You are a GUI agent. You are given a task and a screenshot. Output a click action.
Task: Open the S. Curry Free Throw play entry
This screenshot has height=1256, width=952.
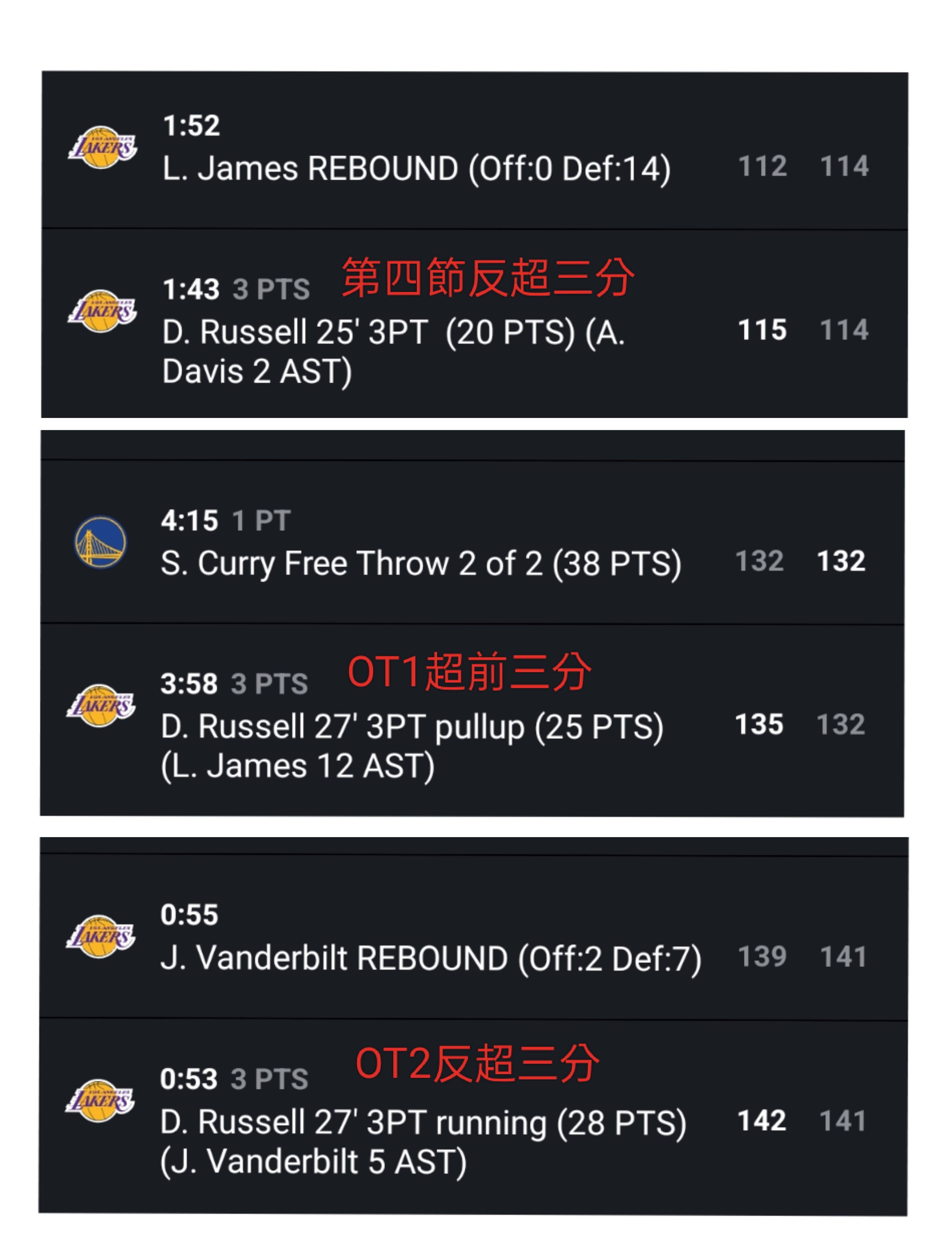tap(472, 542)
